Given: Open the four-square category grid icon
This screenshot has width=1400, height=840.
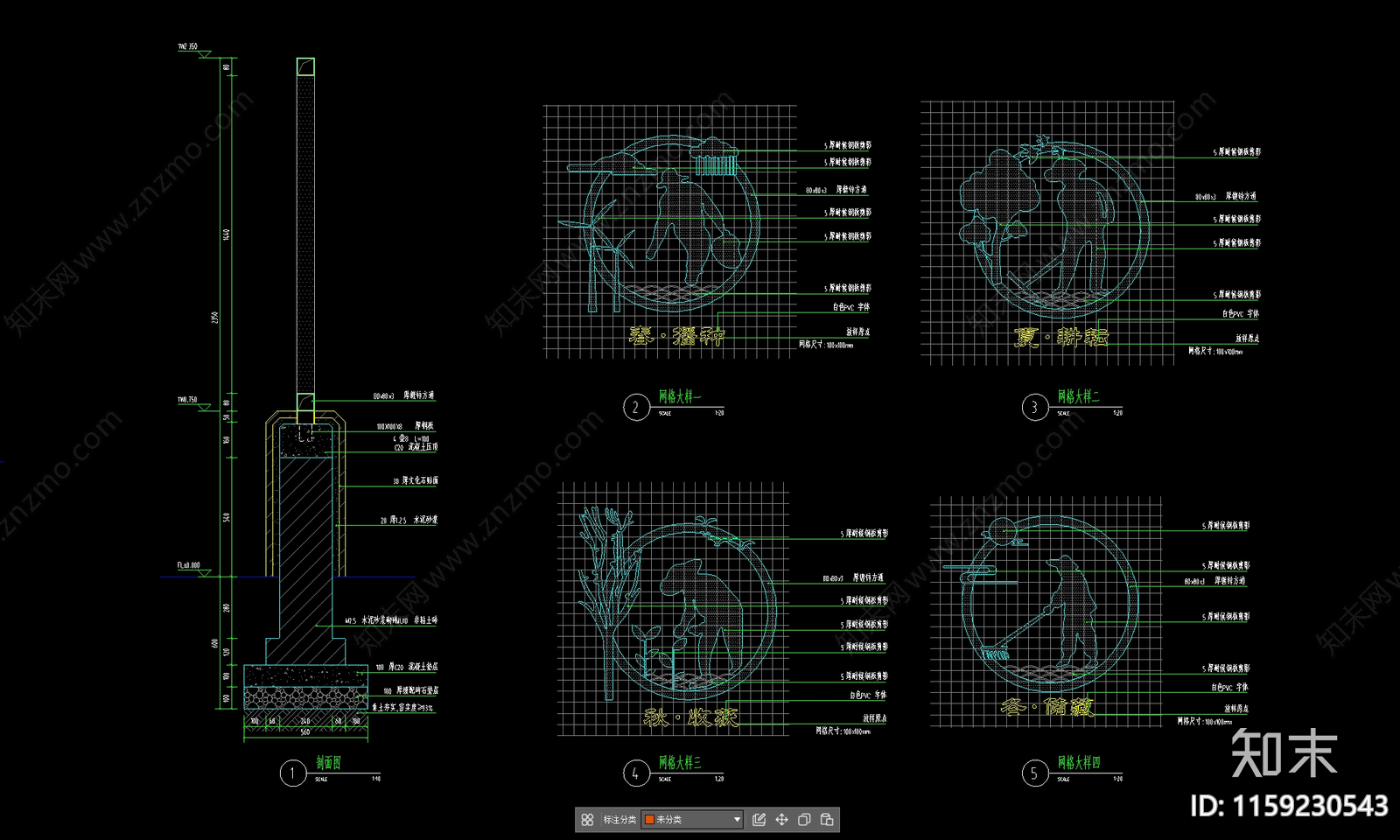Looking at the screenshot, I should pyautogui.click(x=587, y=820).
